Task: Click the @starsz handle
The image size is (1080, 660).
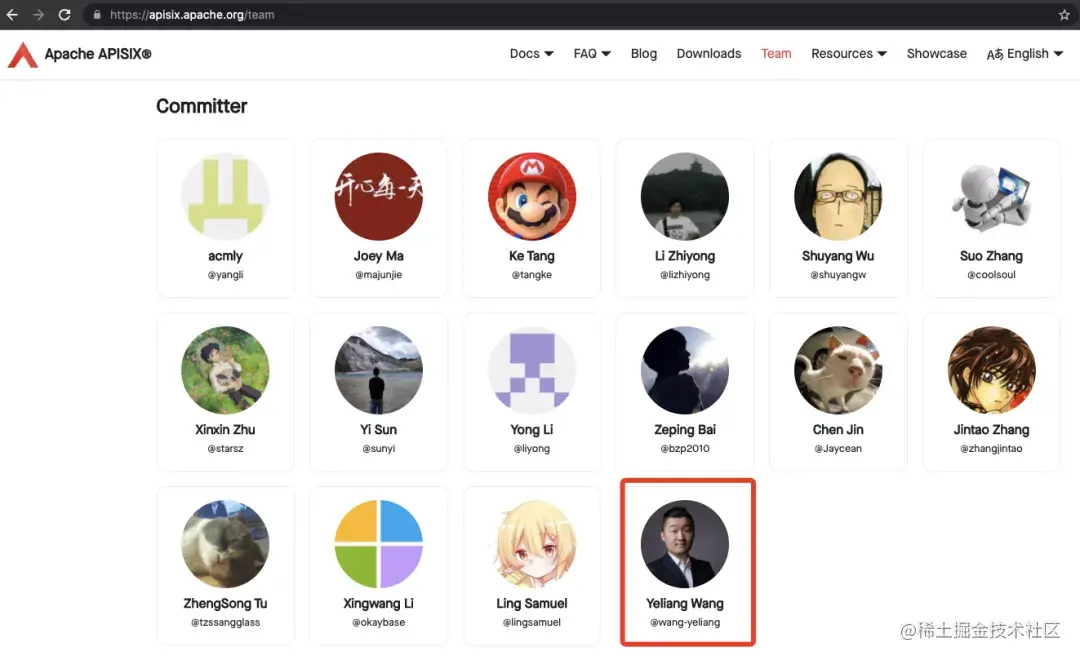Action: (225, 448)
